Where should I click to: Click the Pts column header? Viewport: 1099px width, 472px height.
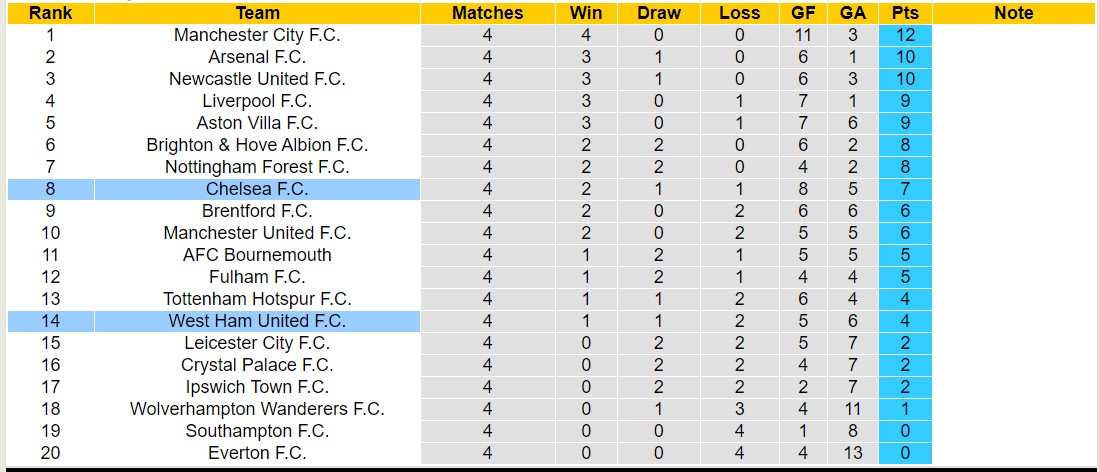click(906, 13)
